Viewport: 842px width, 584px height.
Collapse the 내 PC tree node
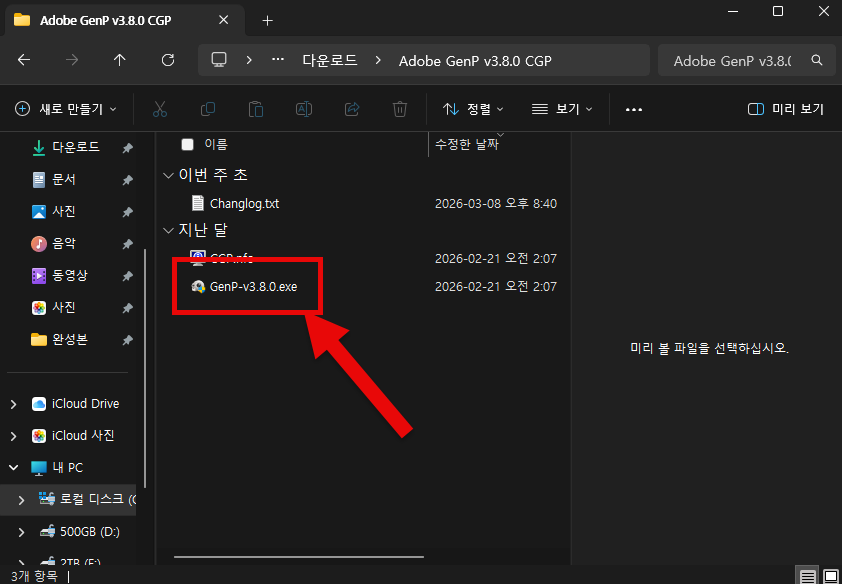(13, 468)
